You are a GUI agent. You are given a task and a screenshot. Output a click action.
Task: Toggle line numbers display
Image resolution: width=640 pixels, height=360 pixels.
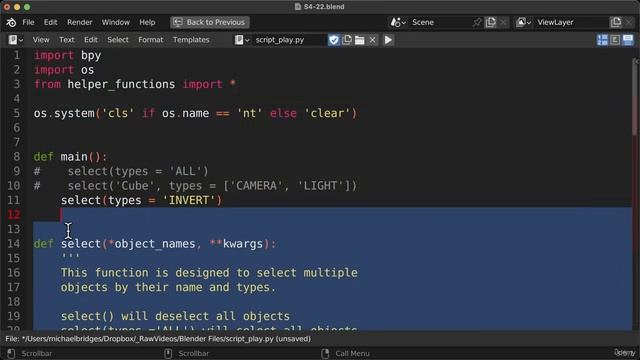[x=602, y=40]
